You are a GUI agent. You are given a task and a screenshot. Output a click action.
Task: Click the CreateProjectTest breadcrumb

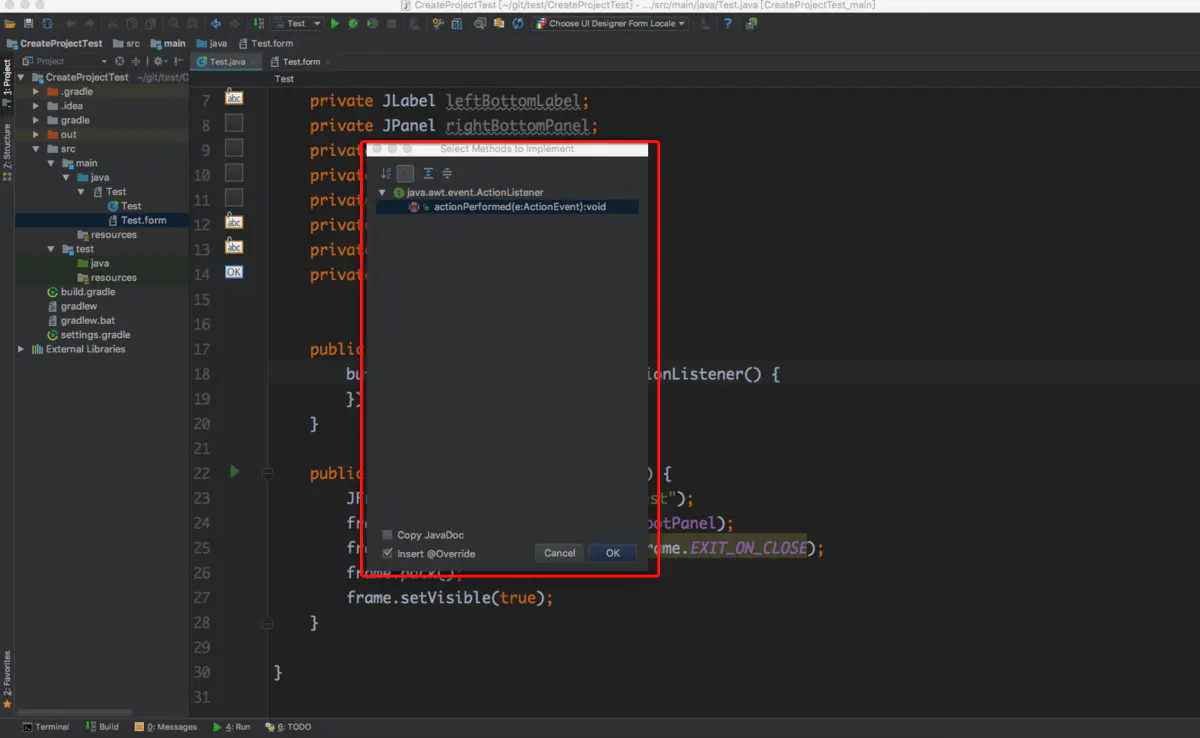click(x=54, y=43)
